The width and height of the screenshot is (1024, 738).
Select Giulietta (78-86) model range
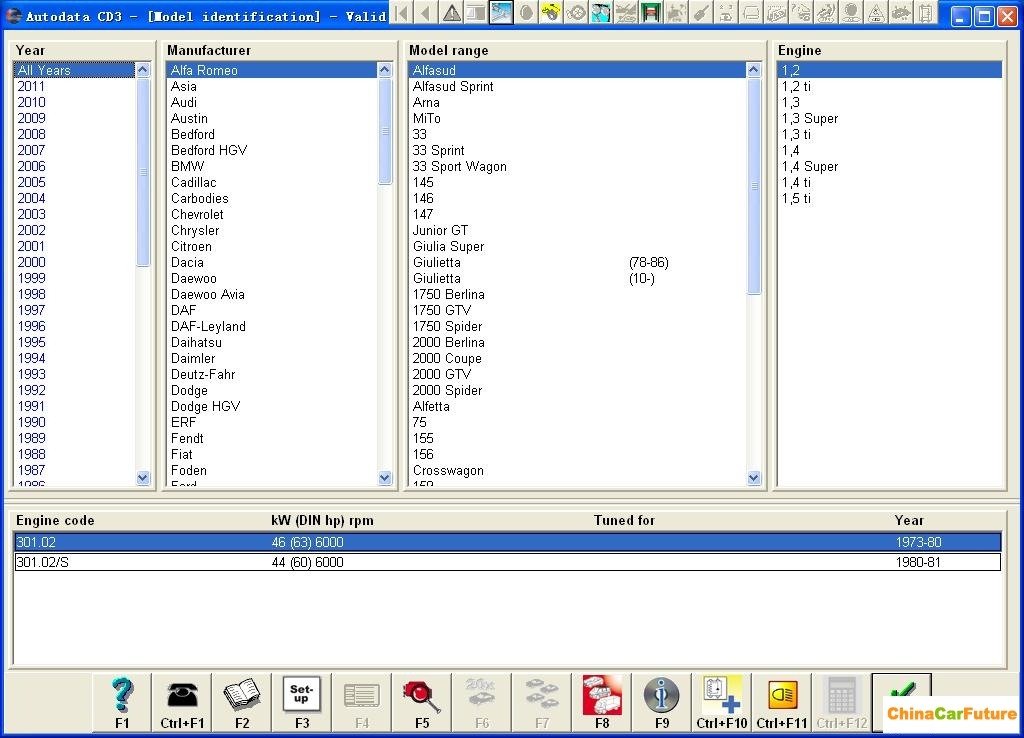click(x=577, y=262)
